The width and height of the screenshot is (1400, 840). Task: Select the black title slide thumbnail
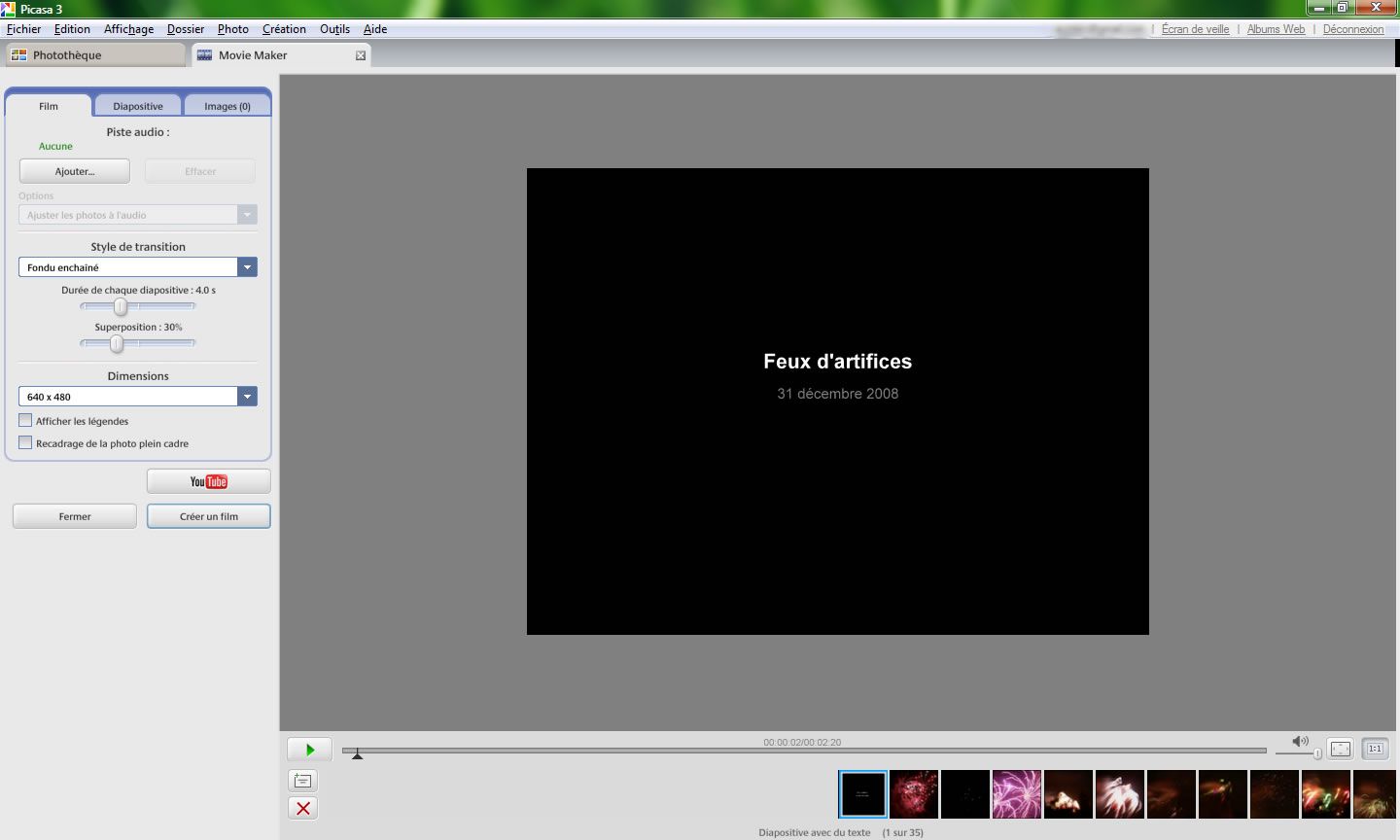[x=863, y=794]
